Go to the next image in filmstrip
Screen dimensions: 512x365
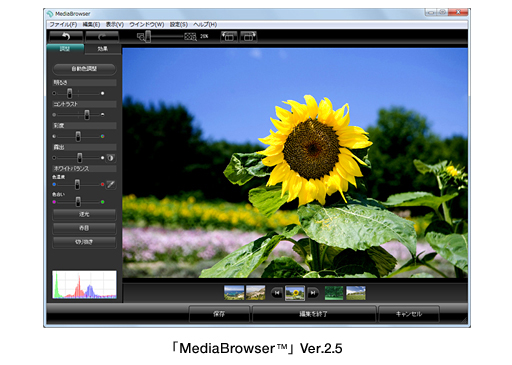coord(313,293)
